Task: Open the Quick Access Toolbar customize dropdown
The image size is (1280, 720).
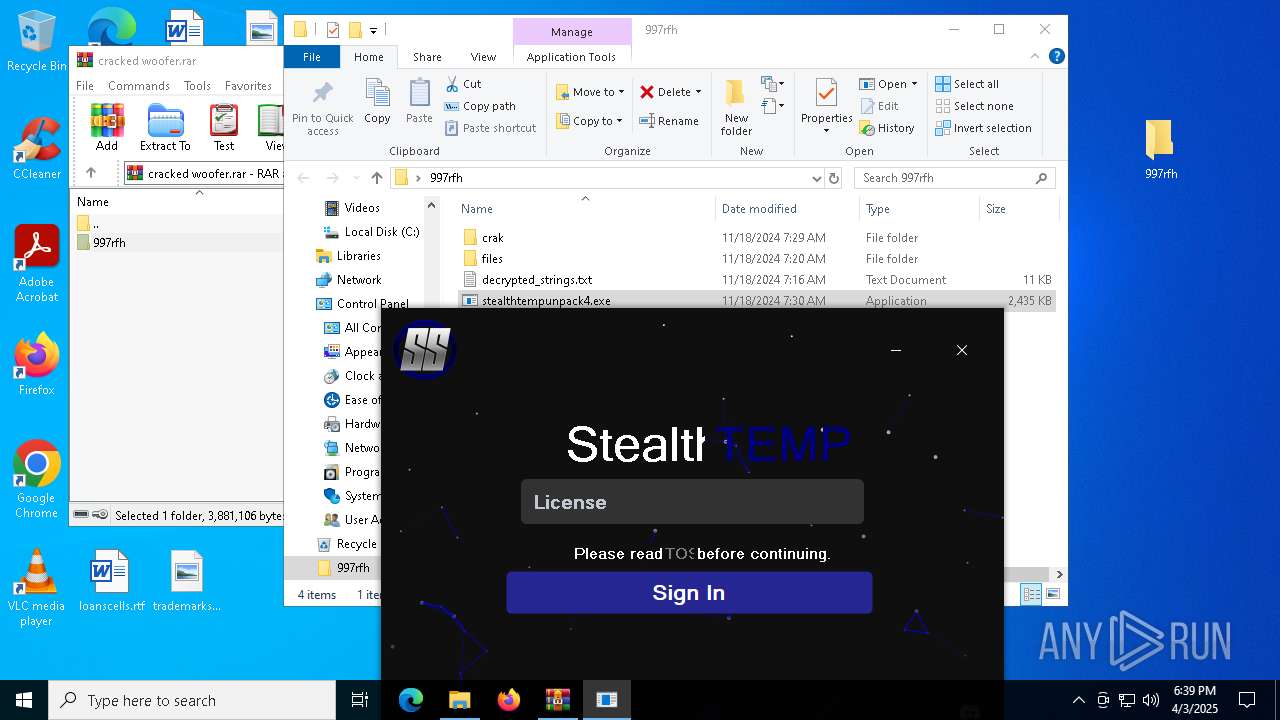Action: tap(374, 30)
